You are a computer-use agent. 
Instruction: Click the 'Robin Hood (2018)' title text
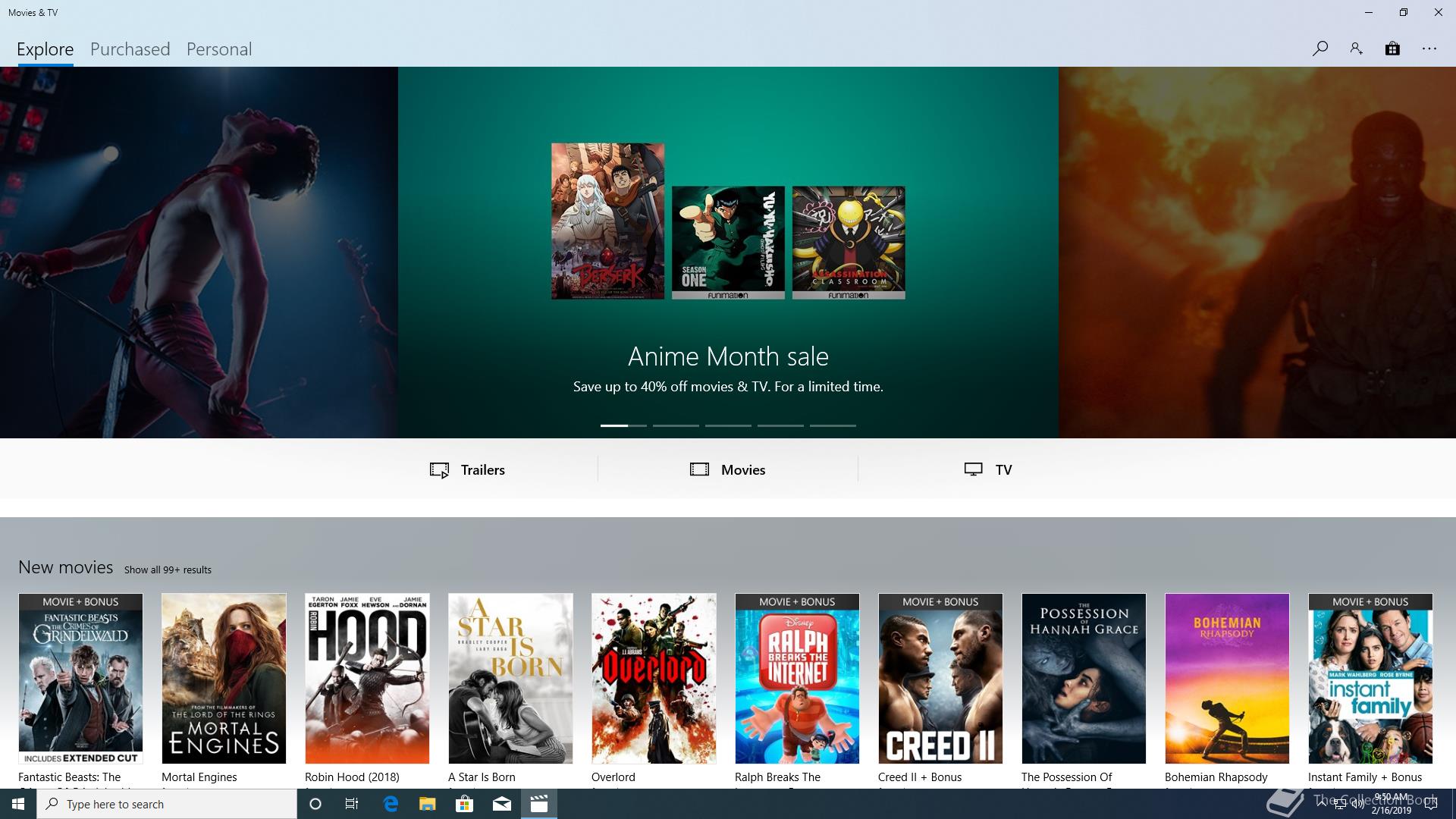352,777
